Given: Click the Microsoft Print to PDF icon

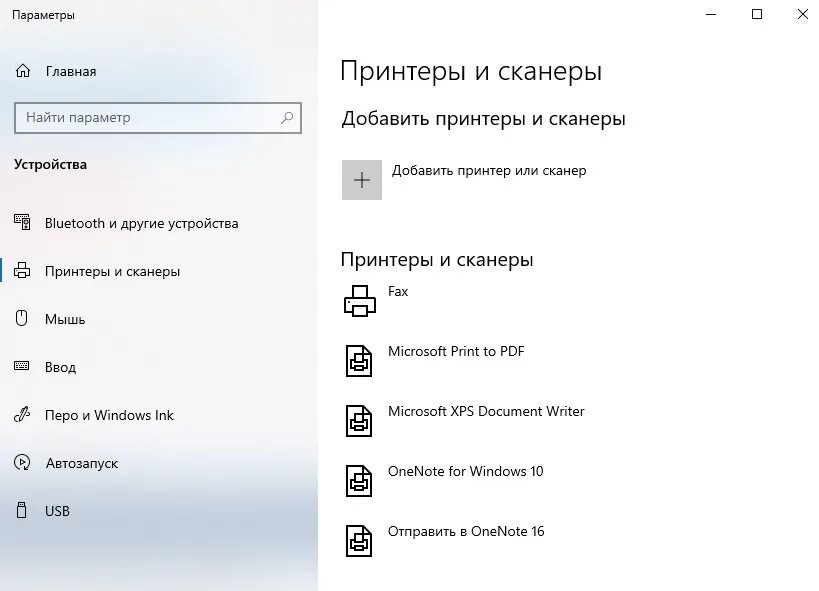Looking at the screenshot, I should click(359, 361).
